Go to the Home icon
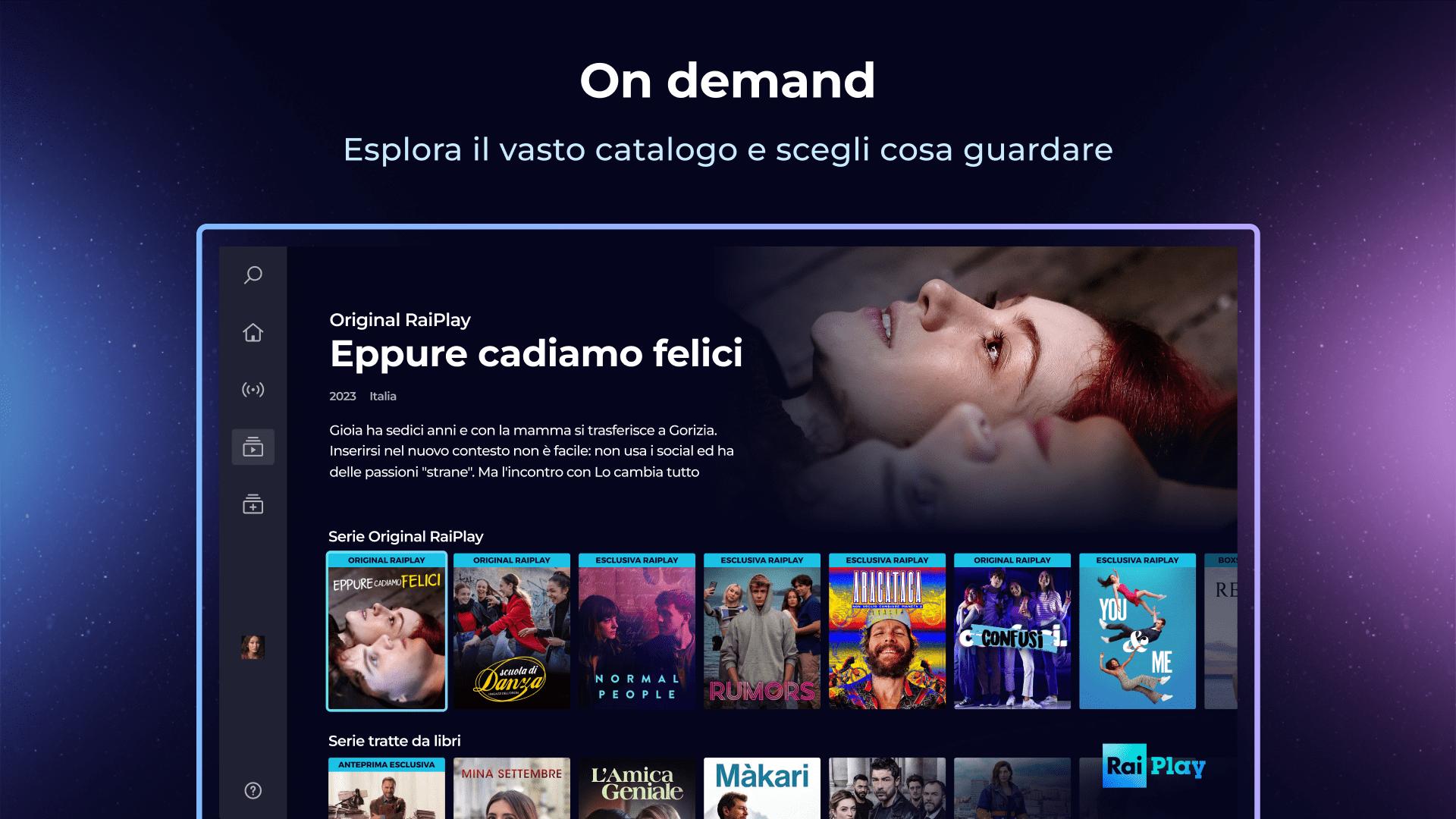1456x819 pixels. (253, 332)
